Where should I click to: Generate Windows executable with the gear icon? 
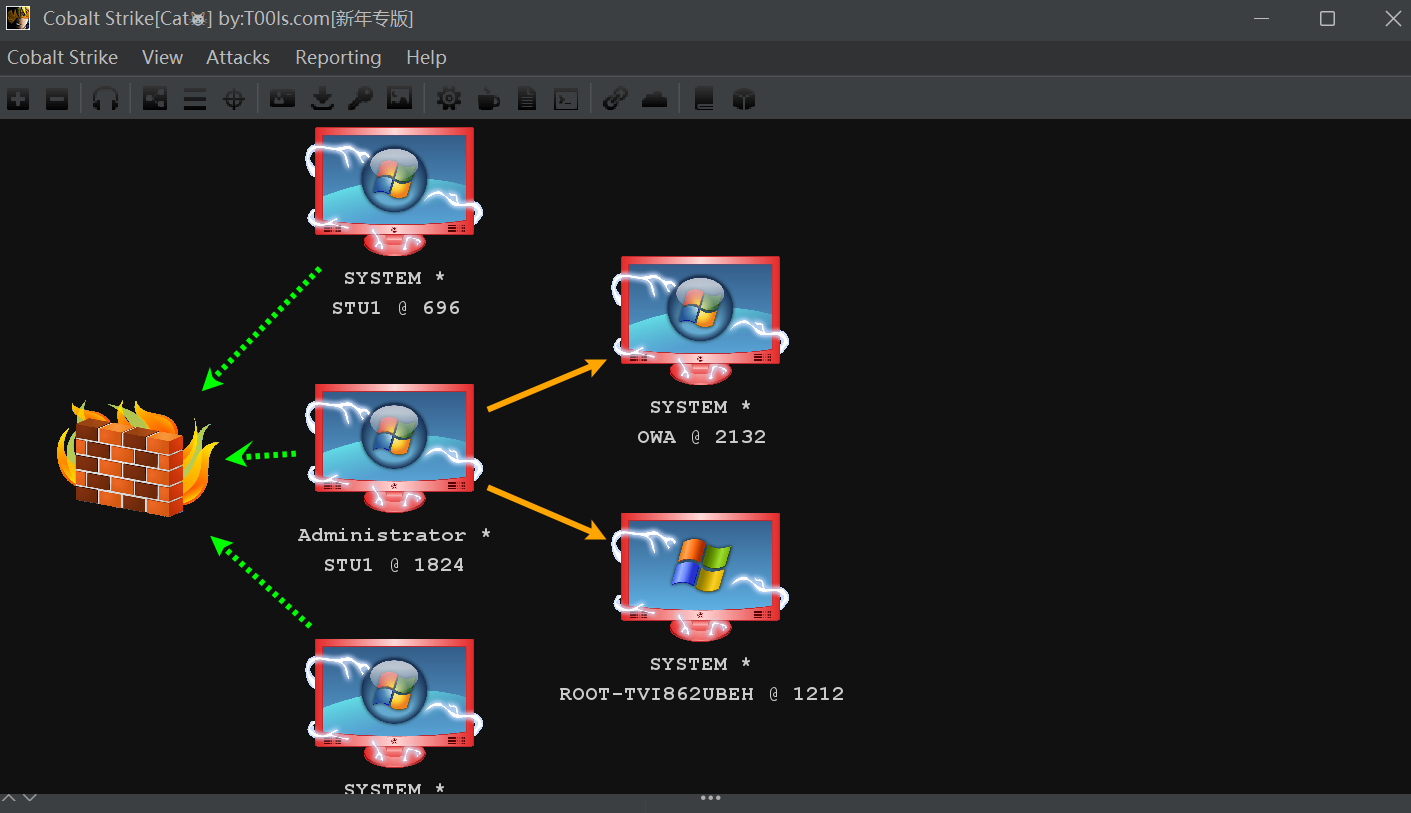[449, 99]
